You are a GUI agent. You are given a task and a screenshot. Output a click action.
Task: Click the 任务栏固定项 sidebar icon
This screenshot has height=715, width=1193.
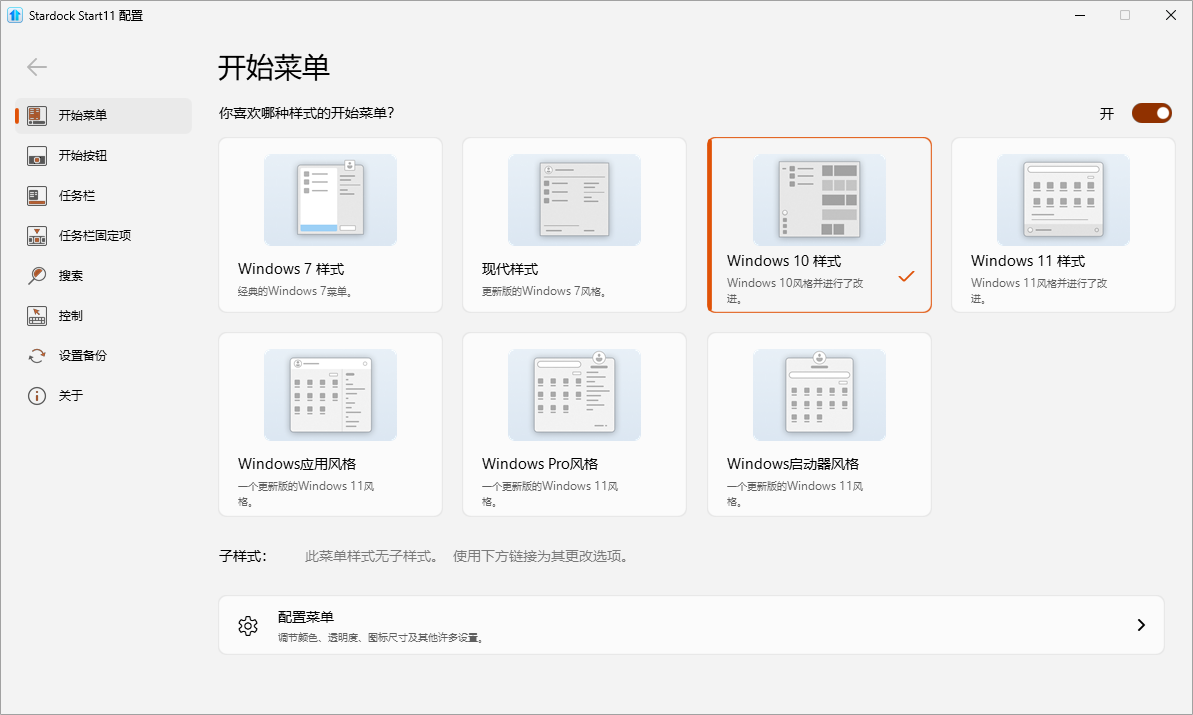[x=37, y=236]
